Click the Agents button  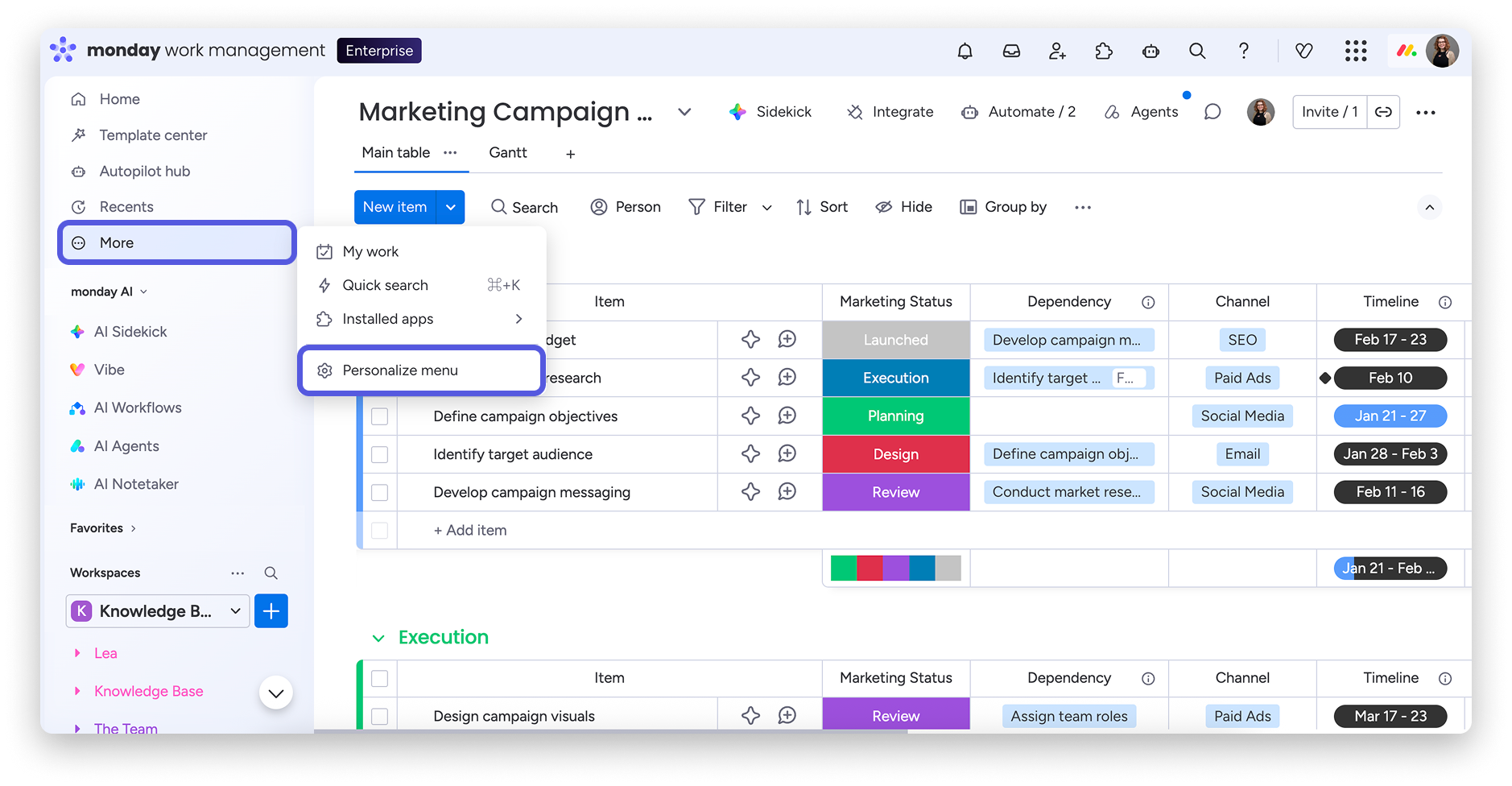[1141, 112]
